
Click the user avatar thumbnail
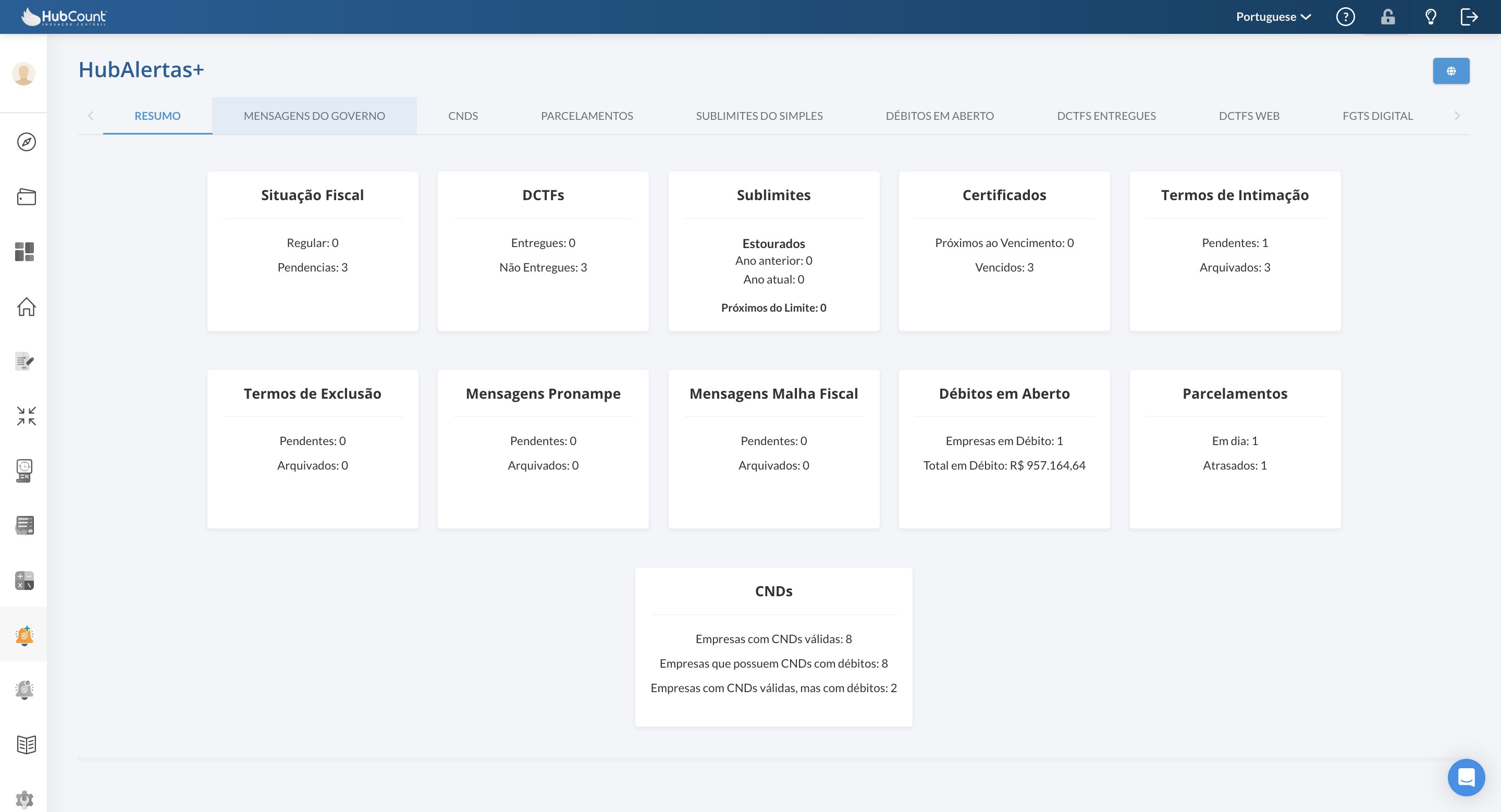(x=24, y=74)
